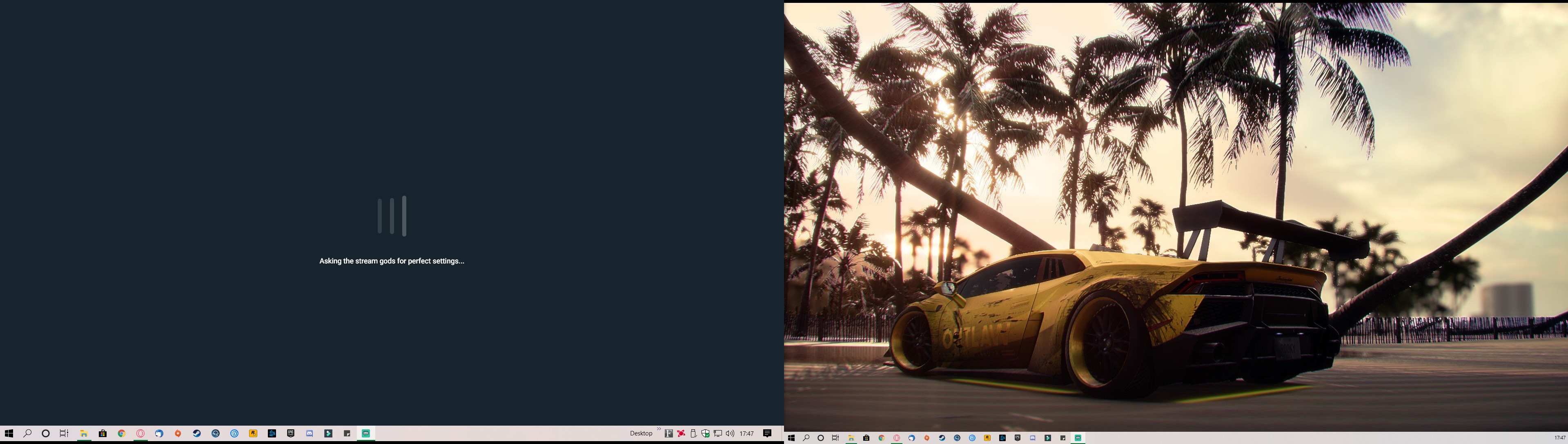Open Discord from the taskbar

309,434
